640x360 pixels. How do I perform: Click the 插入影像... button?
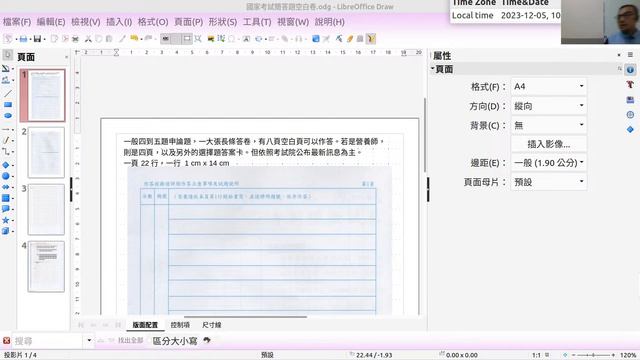pyautogui.click(x=549, y=144)
